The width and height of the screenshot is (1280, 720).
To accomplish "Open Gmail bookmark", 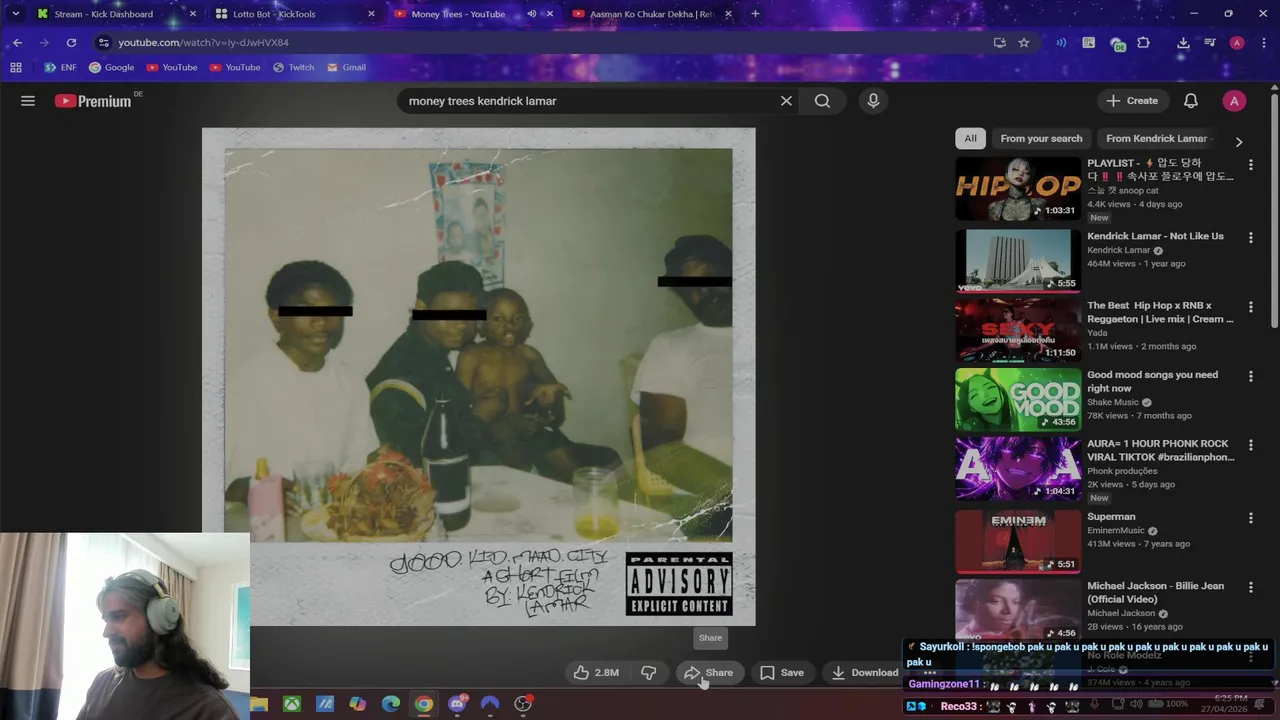I will pyautogui.click(x=346, y=68).
